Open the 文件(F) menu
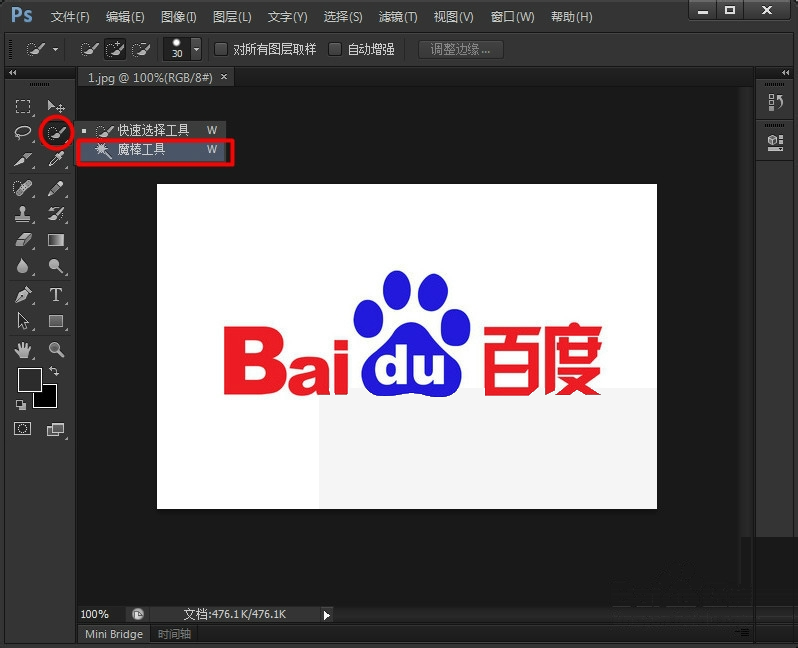 [70, 17]
